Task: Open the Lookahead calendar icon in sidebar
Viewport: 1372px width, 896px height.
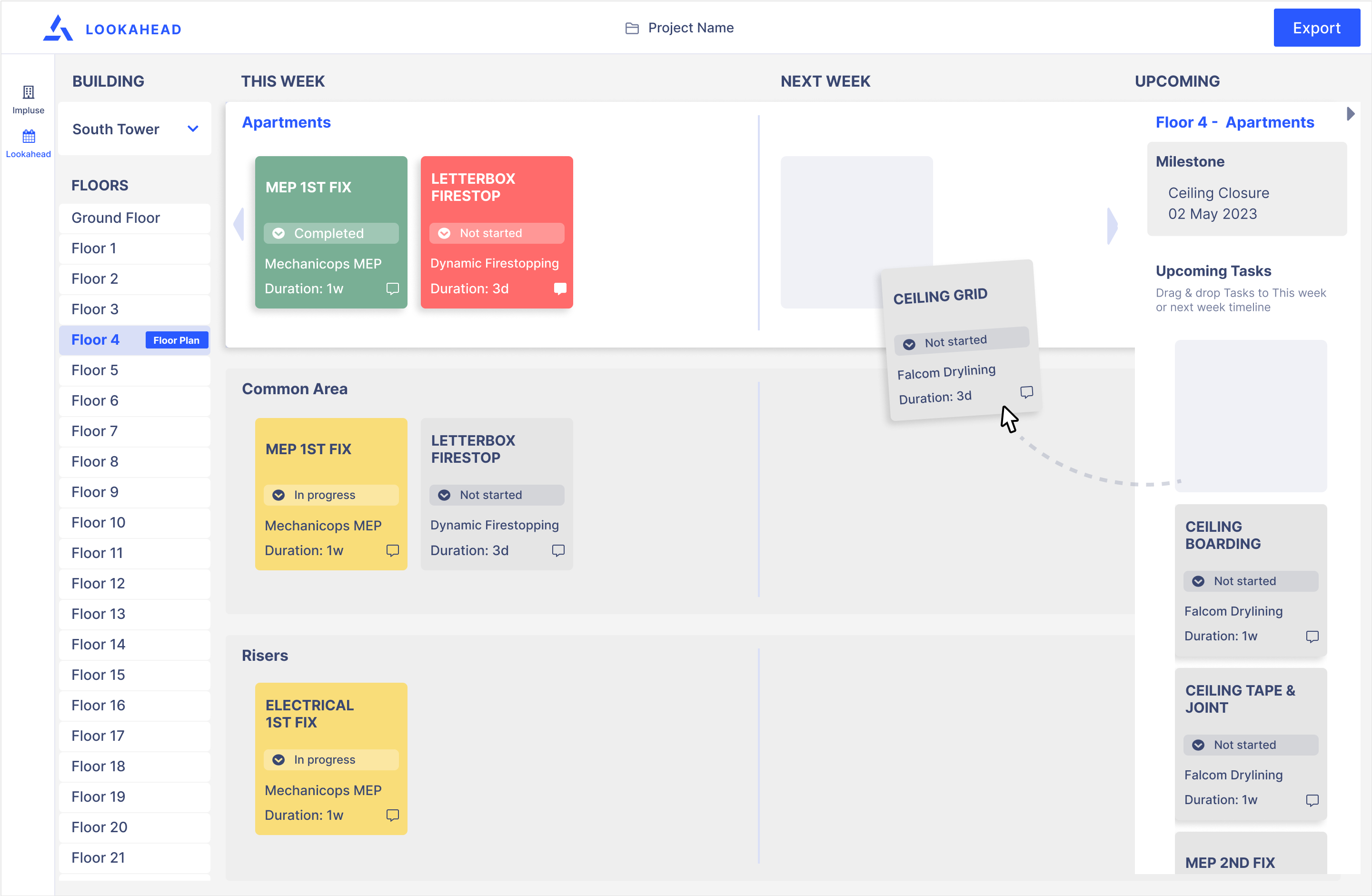Action: click(x=28, y=137)
